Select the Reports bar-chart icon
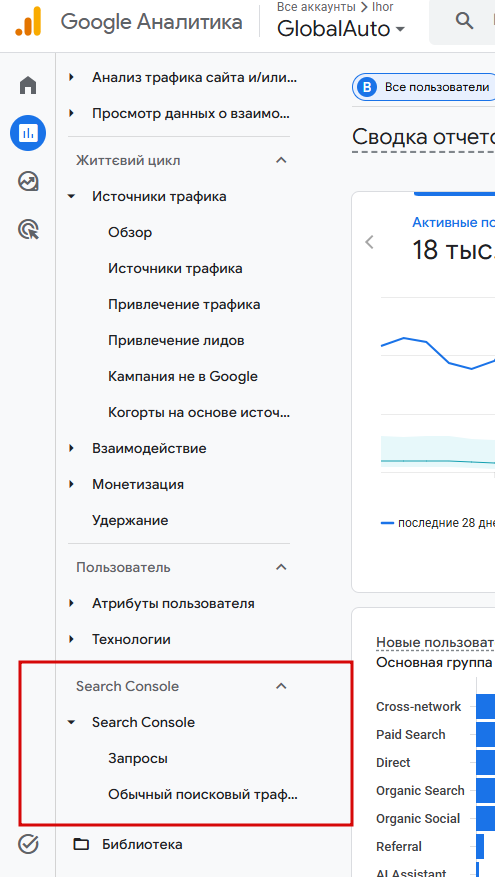Image resolution: width=495 pixels, height=877 pixels. click(28, 133)
